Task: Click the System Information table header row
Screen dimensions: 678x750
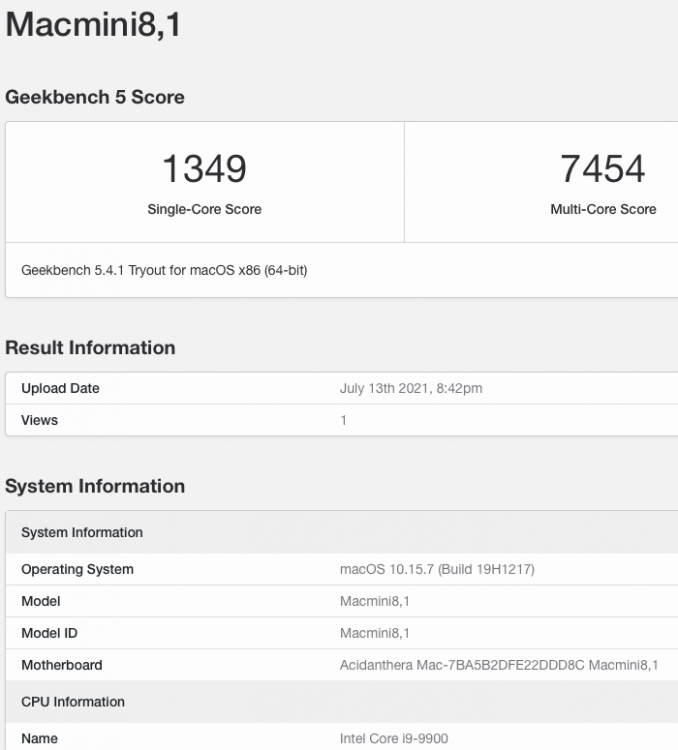Action: pyautogui.click(x=342, y=532)
